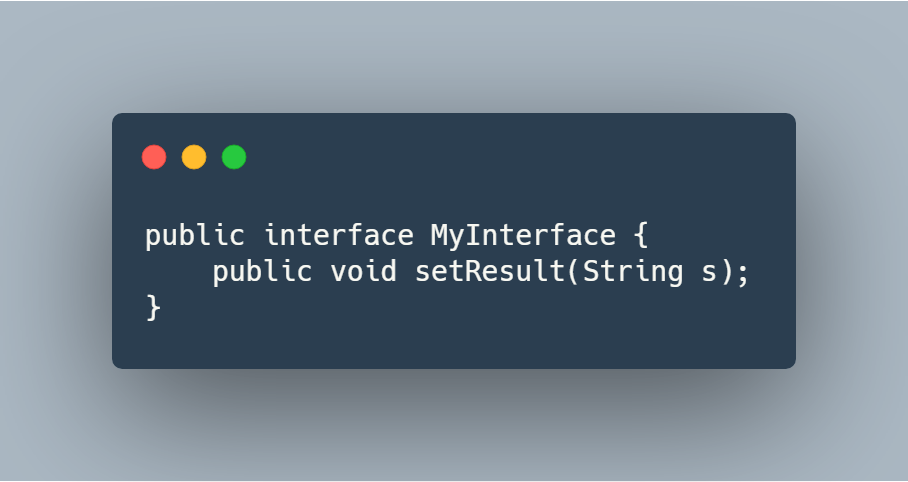The width and height of the screenshot is (908, 482).
Task: Click the closing curly brace
Action: [153, 308]
